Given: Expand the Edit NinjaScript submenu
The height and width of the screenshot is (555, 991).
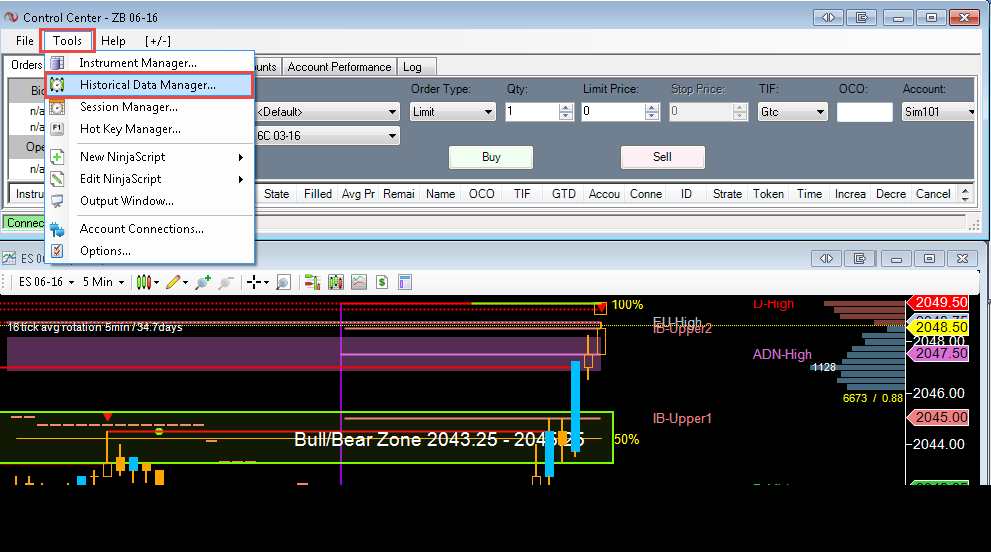Looking at the screenshot, I should pyautogui.click(x=149, y=179).
